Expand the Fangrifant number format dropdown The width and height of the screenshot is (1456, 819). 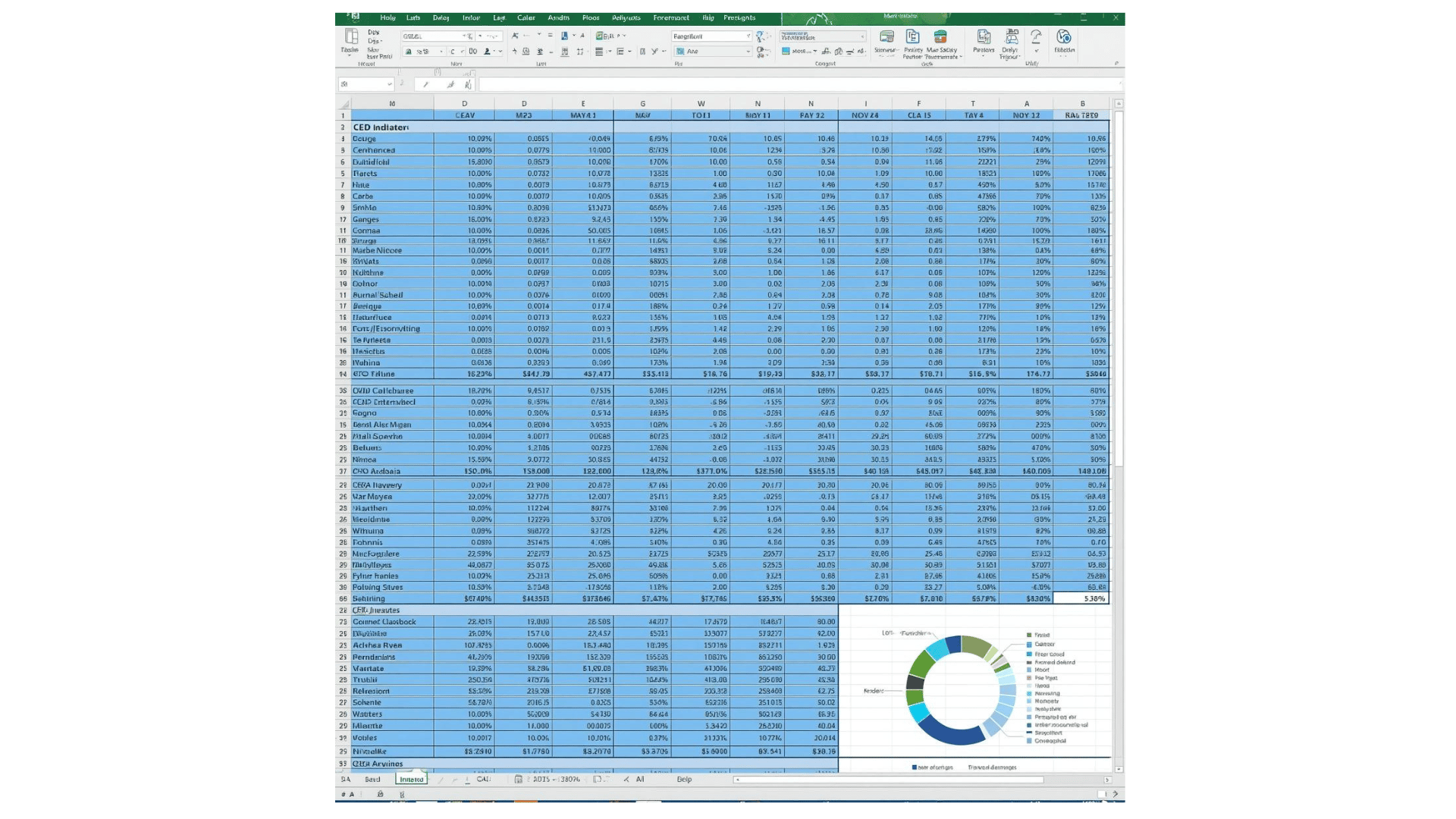click(x=748, y=36)
